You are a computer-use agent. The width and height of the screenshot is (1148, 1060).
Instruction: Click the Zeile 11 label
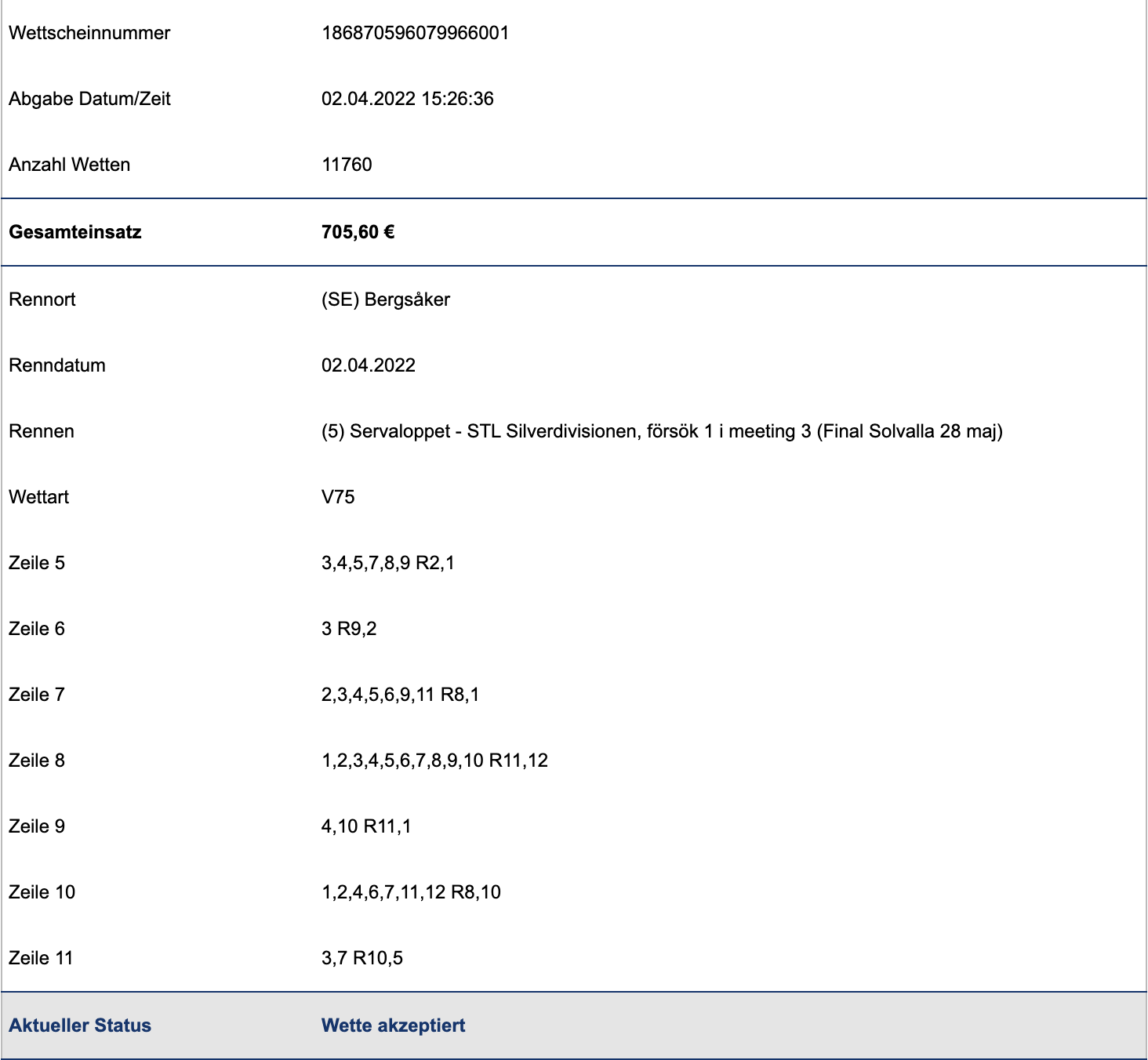point(41,958)
